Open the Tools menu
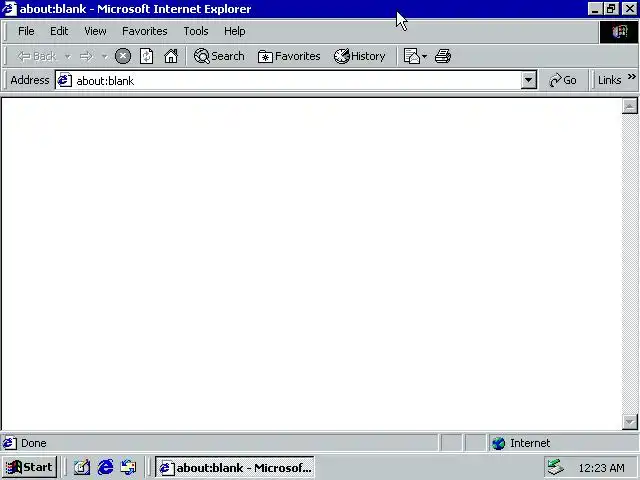 tap(196, 31)
